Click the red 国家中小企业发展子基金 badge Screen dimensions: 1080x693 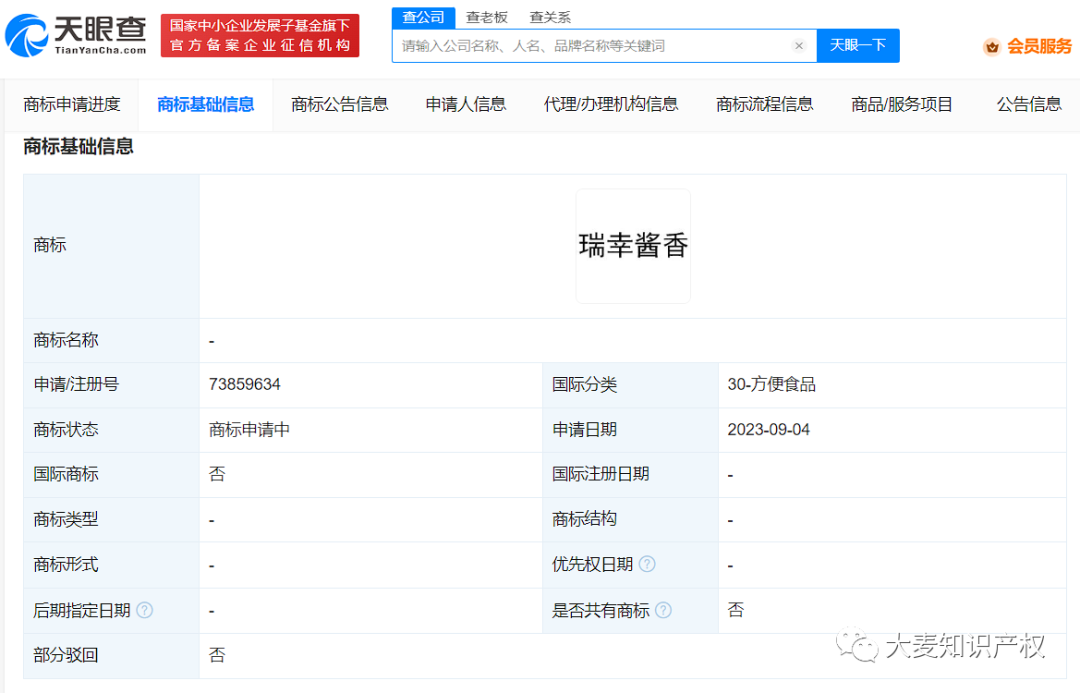260,35
